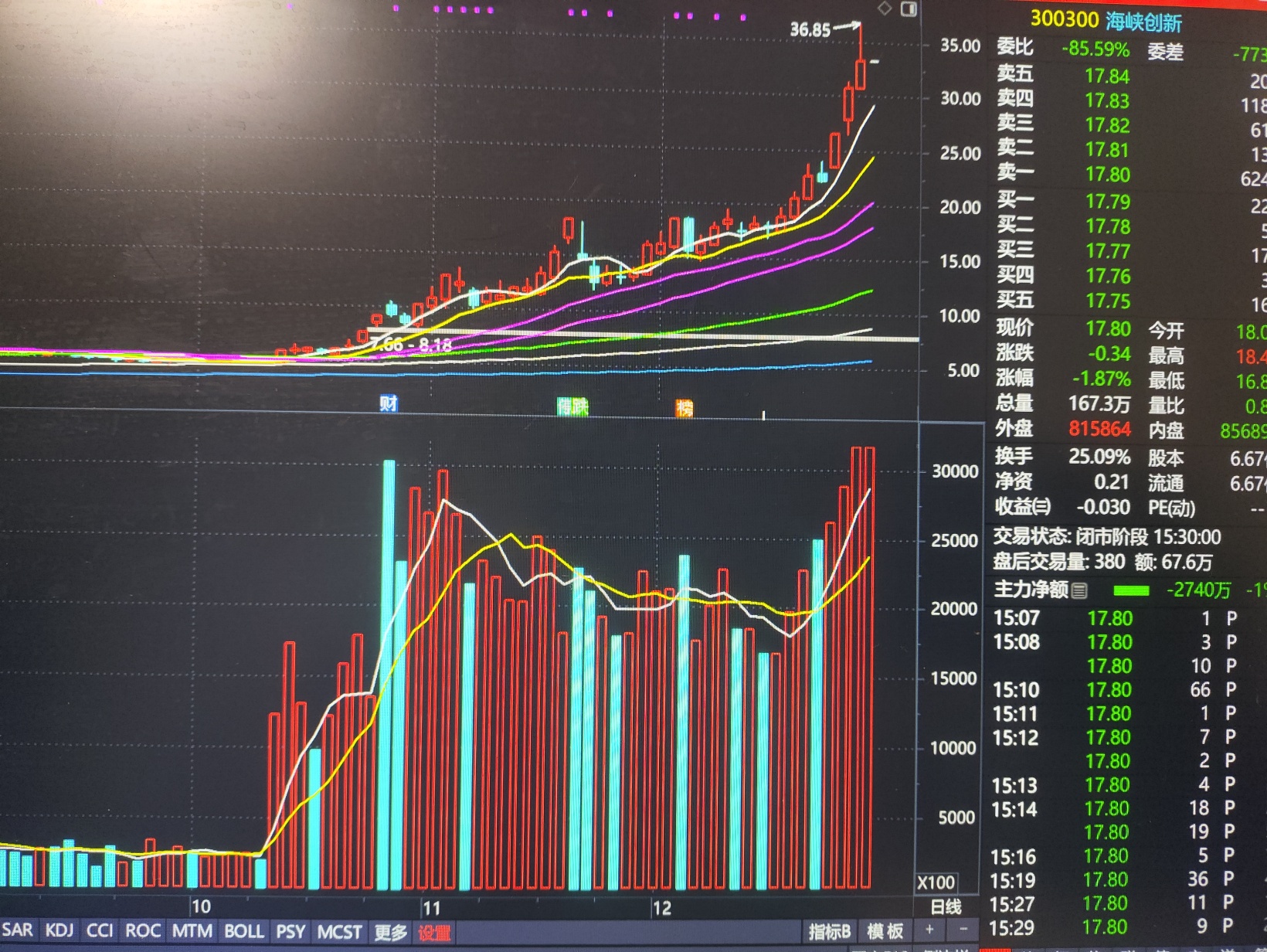
Task: Click the month 11 marker on the time axis
Action: (430, 908)
